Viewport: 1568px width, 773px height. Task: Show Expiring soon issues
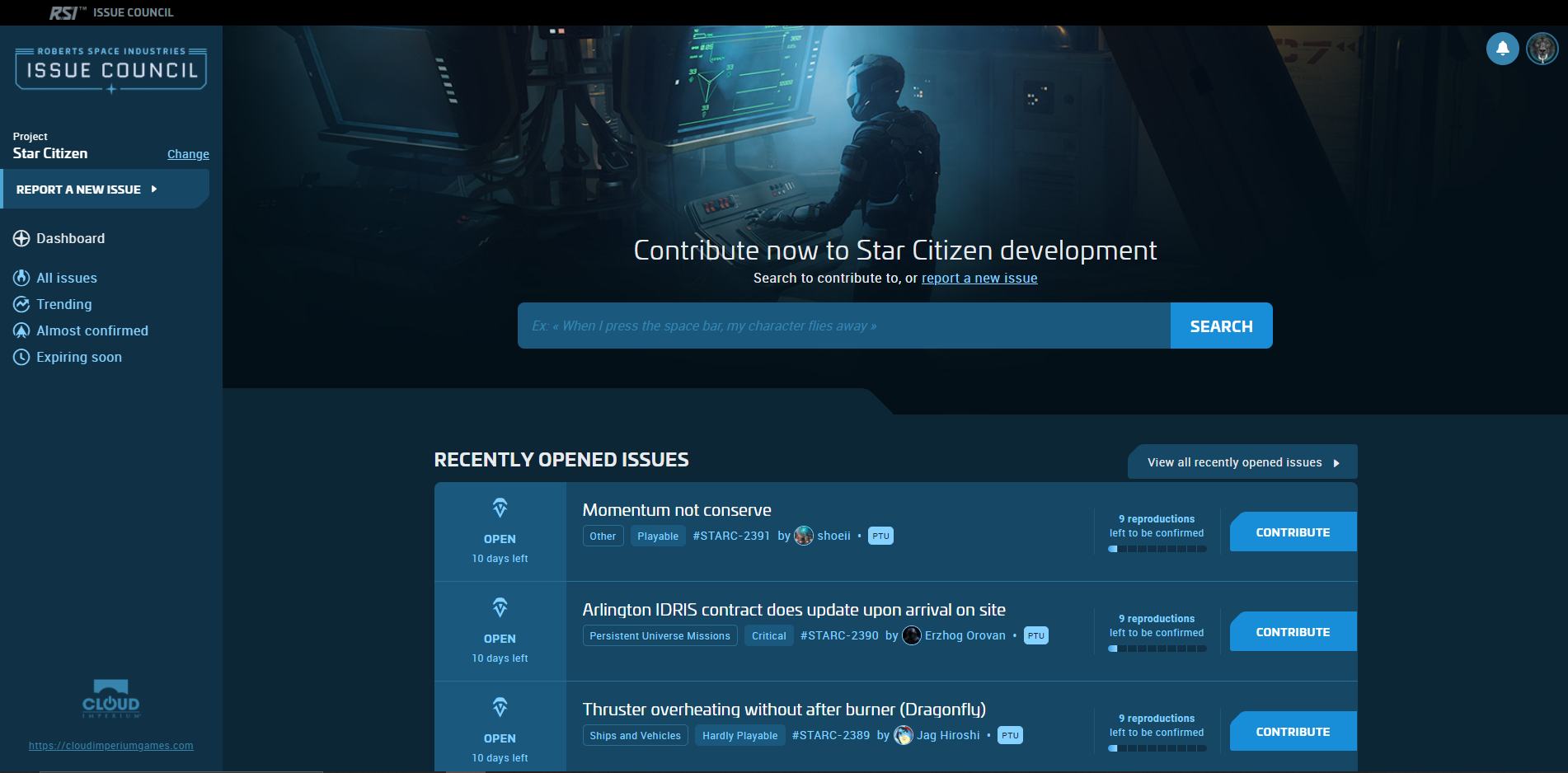[79, 357]
